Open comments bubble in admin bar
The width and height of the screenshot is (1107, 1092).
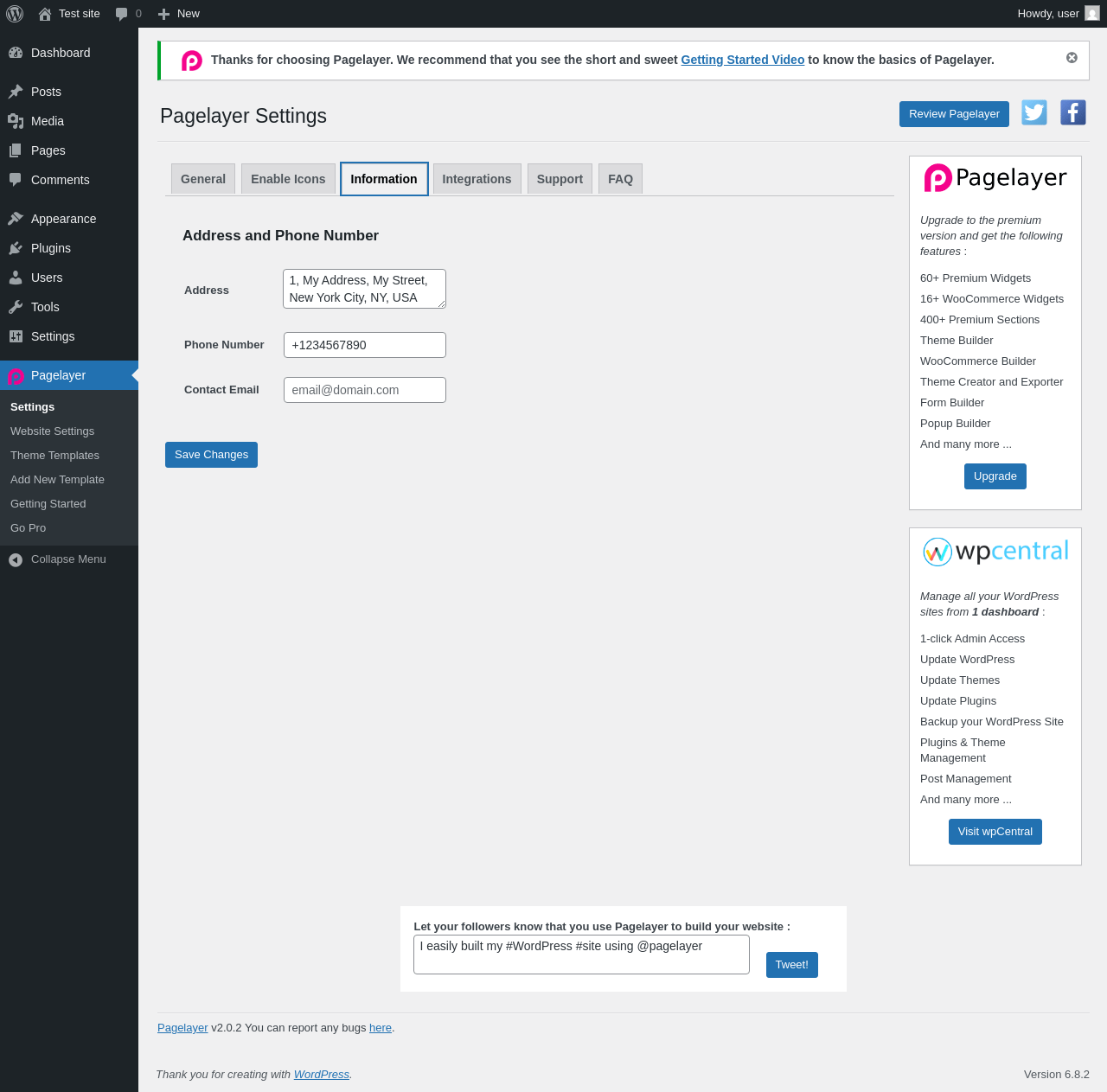(122, 14)
